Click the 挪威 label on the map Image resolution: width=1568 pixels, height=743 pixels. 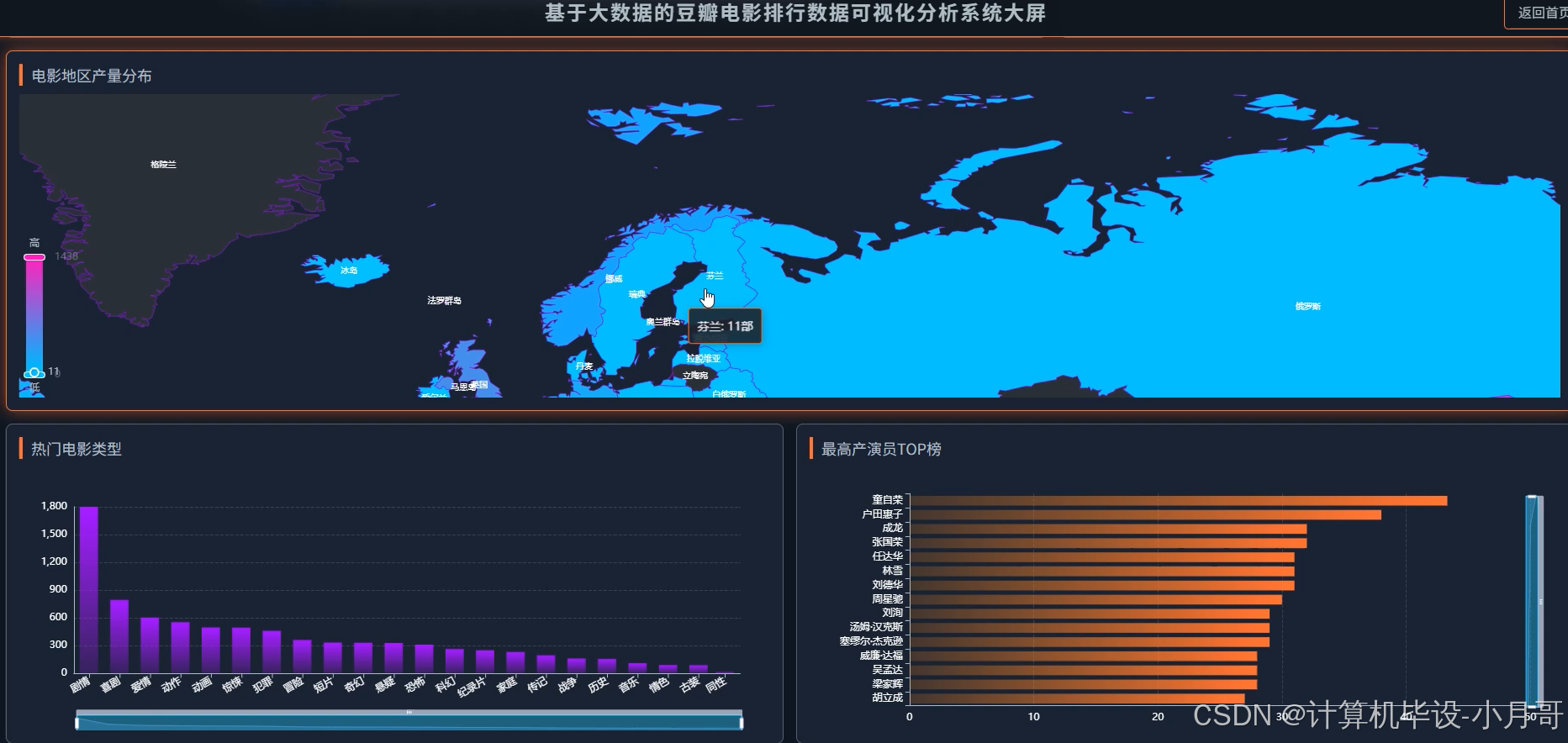pos(614,278)
